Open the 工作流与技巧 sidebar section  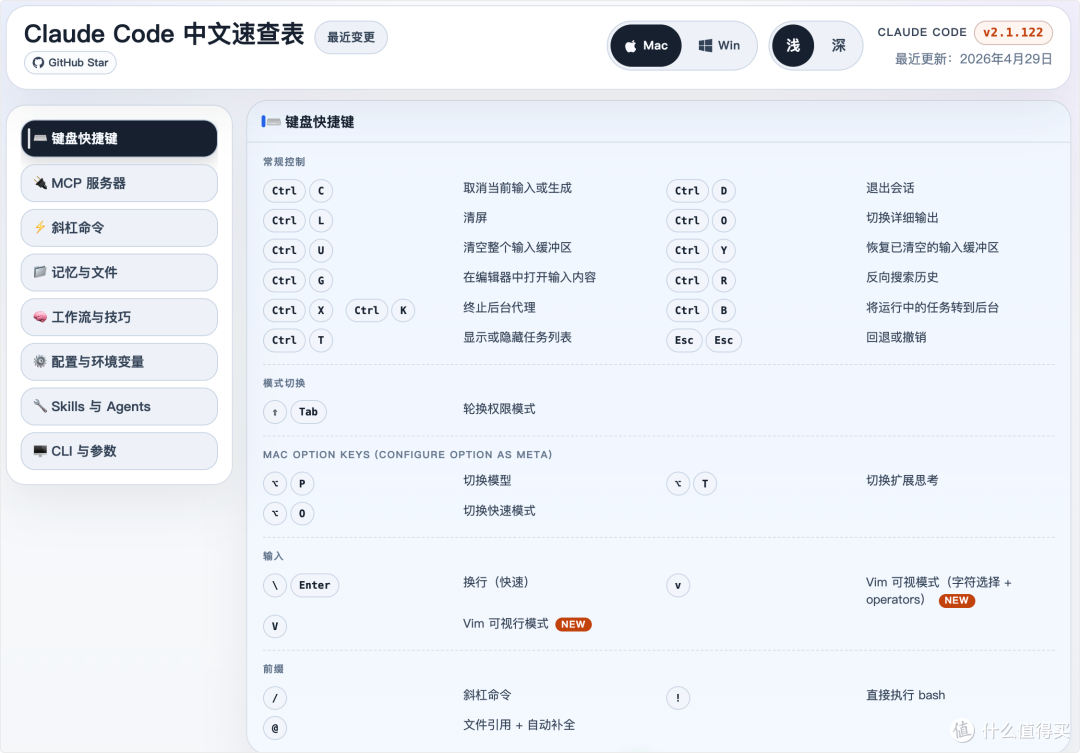click(119, 317)
